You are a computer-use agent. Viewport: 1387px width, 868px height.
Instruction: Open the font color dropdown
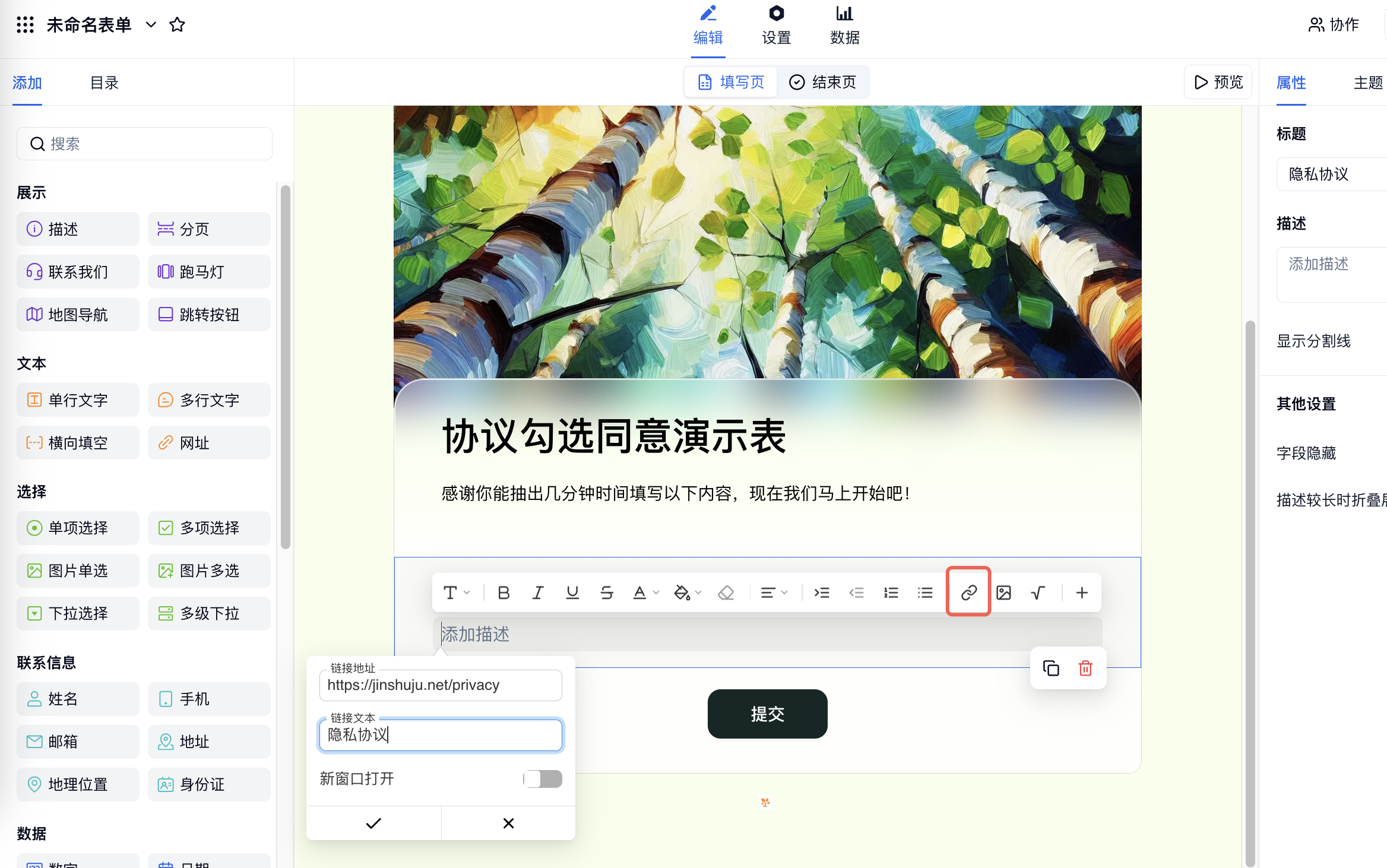(645, 593)
